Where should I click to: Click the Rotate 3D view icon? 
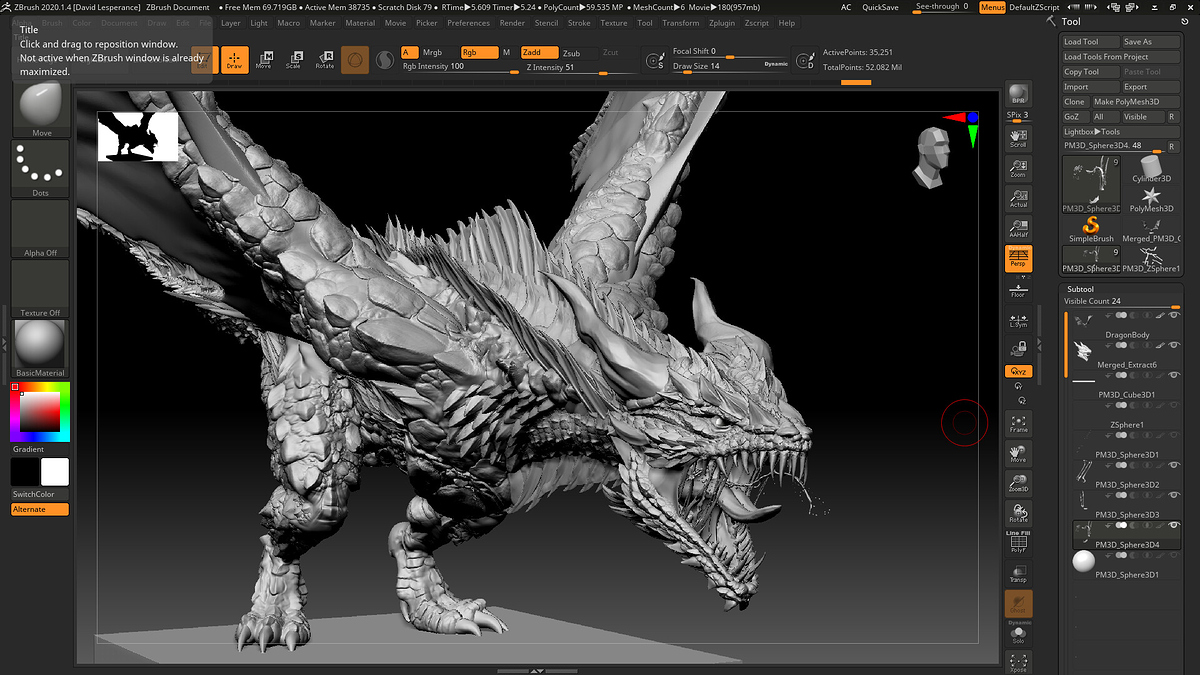pyautogui.click(x=1018, y=513)
